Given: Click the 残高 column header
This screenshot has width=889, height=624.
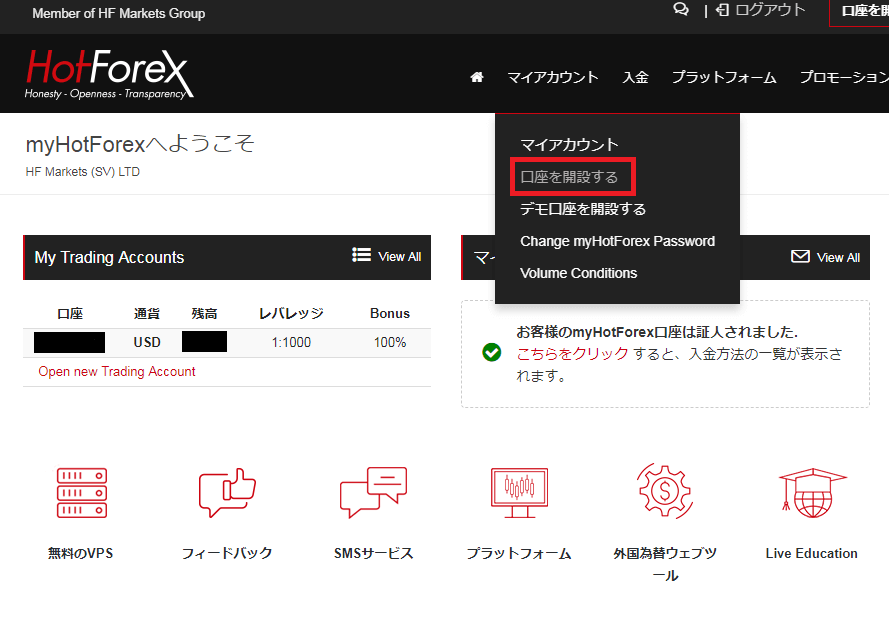Looking at the screenshot, I should (205, 313).
